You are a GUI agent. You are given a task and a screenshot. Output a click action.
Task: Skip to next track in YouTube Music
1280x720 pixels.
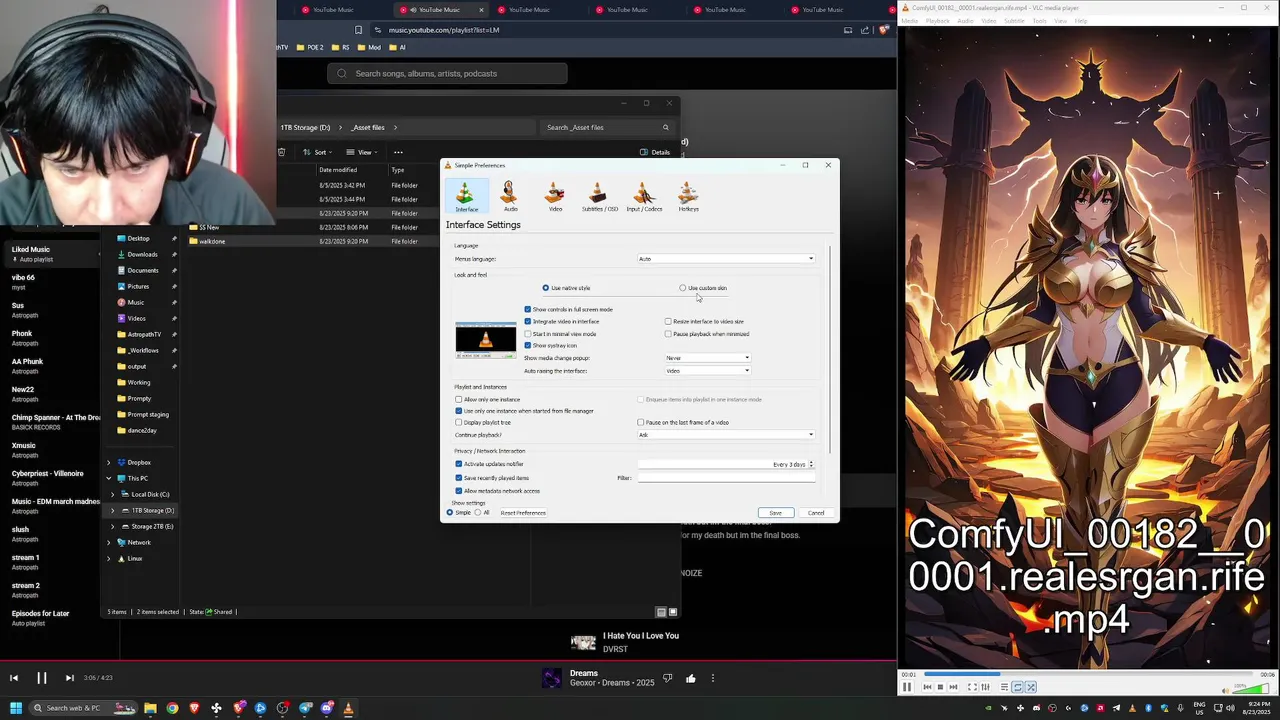click(69, 678)
